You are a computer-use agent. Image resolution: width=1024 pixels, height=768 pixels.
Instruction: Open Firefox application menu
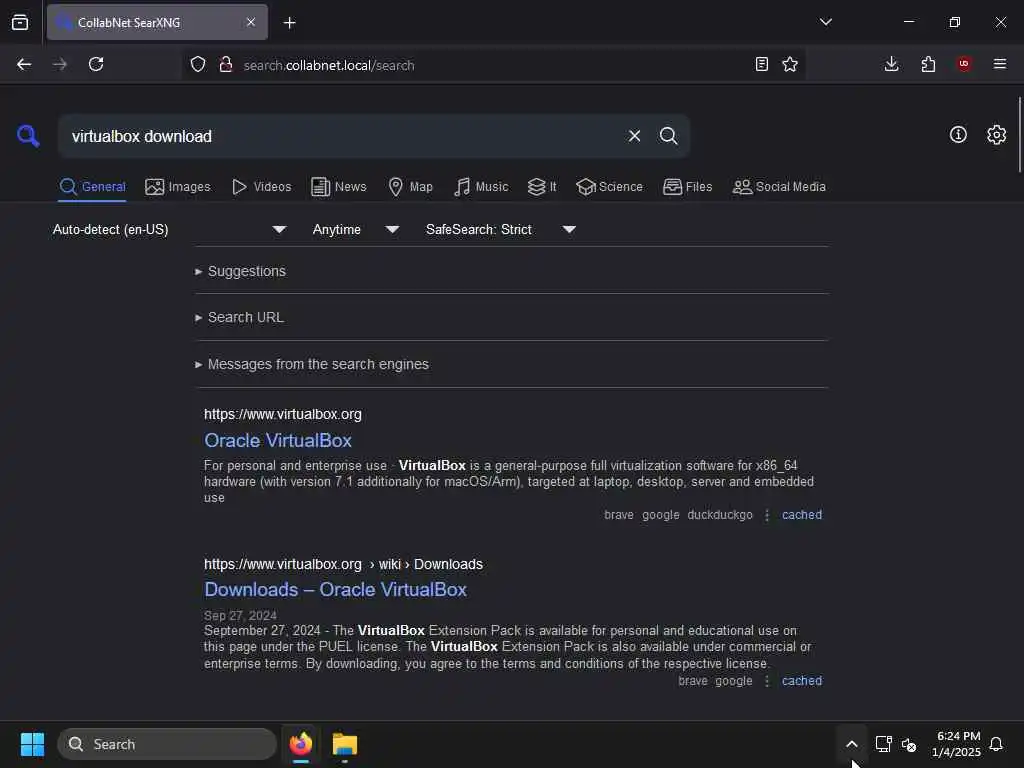point(1000,64)
